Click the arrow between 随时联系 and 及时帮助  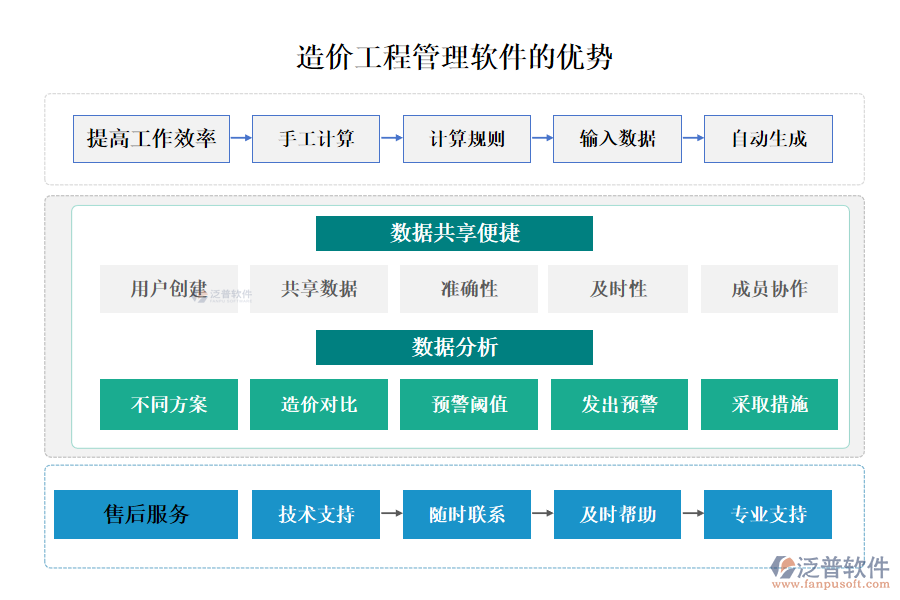click(542, 514)
